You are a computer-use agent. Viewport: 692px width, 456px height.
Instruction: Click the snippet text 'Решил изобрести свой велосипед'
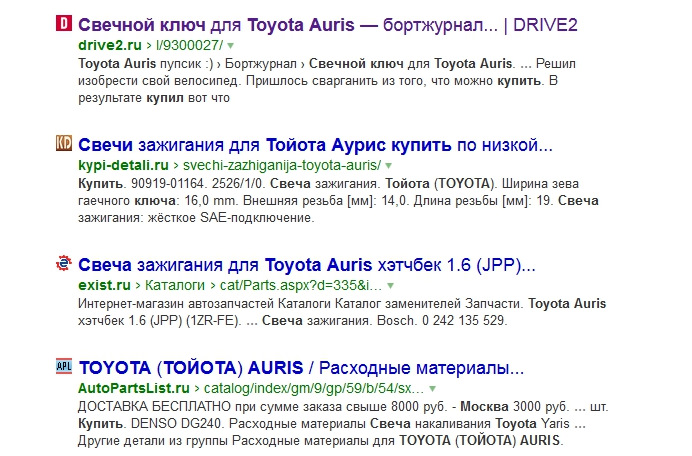coord(327,72)
